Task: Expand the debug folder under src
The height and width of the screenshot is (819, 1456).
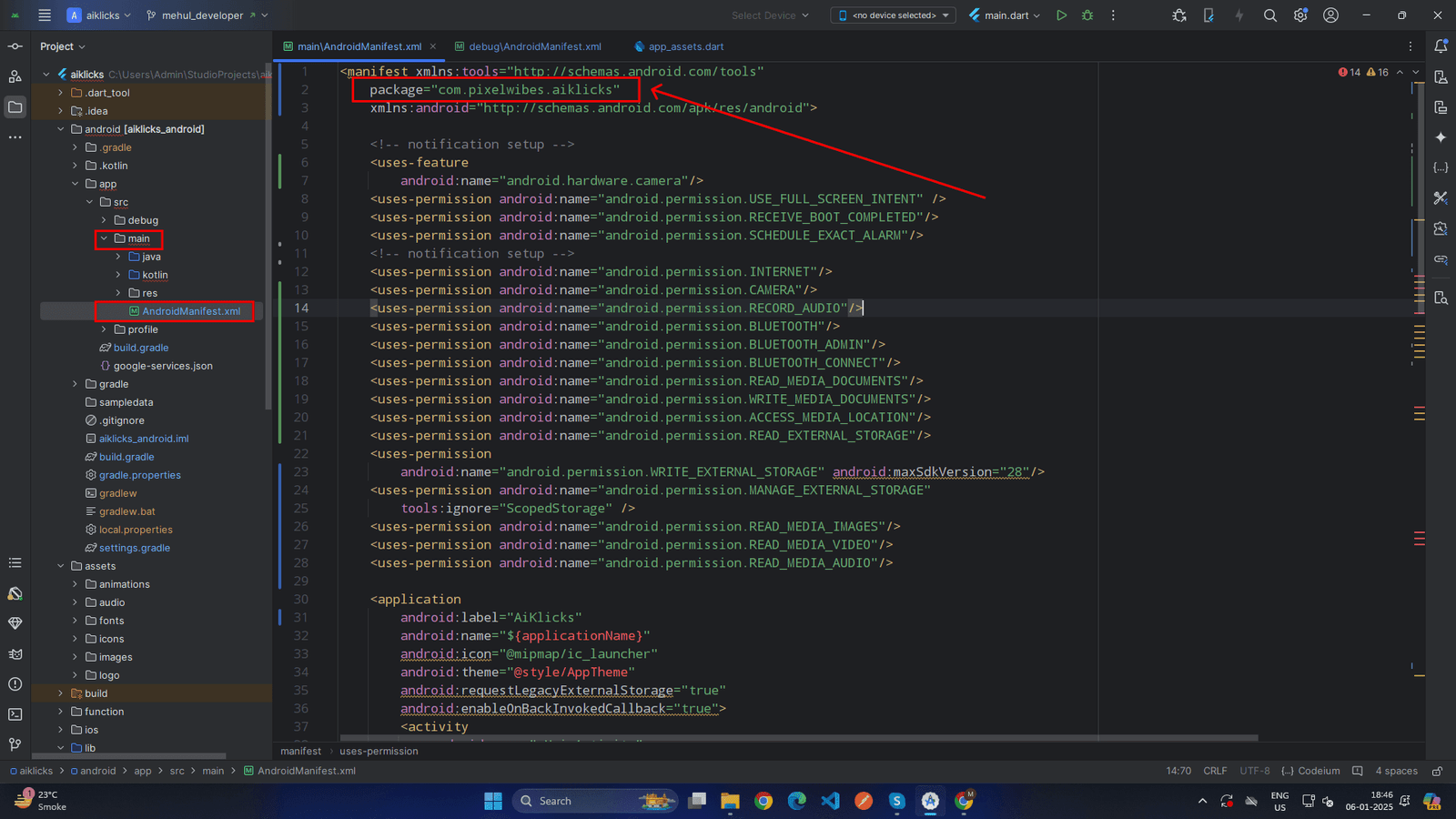Action: click(104, 220)
